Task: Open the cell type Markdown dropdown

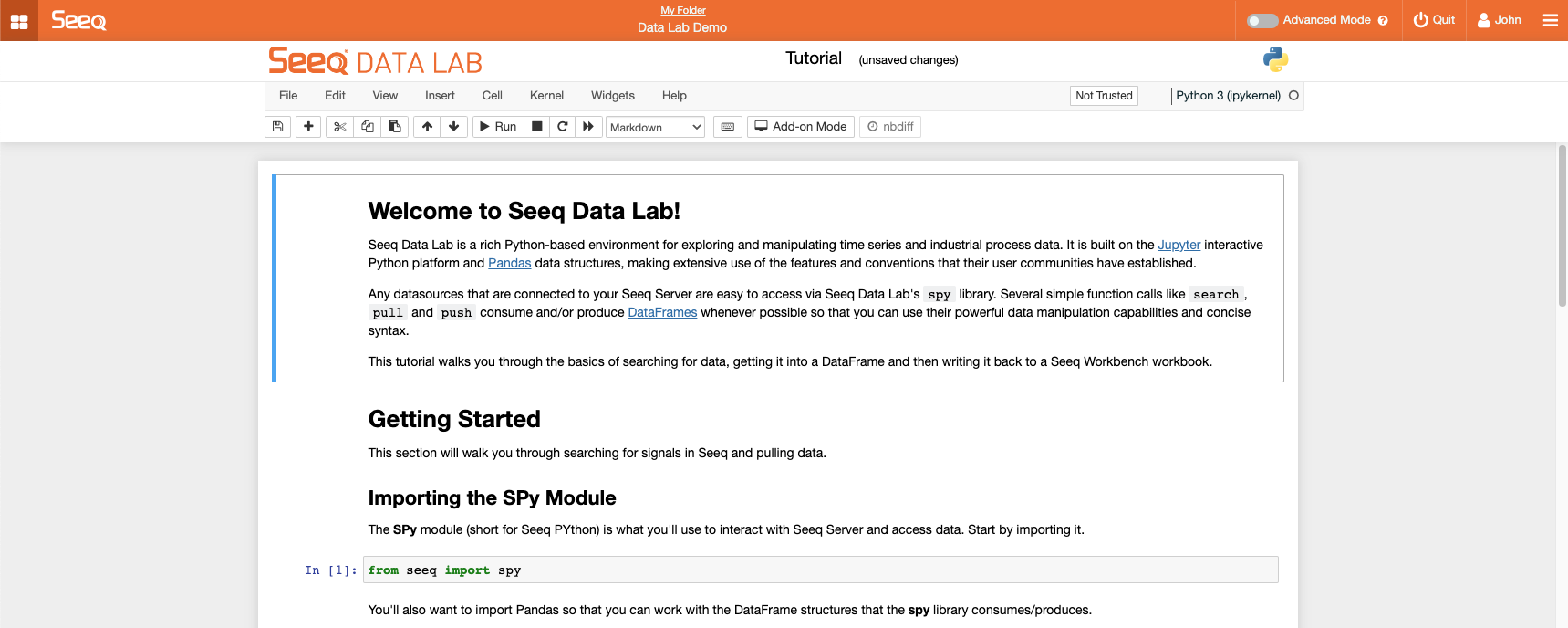Action: [x=655, y=127]
